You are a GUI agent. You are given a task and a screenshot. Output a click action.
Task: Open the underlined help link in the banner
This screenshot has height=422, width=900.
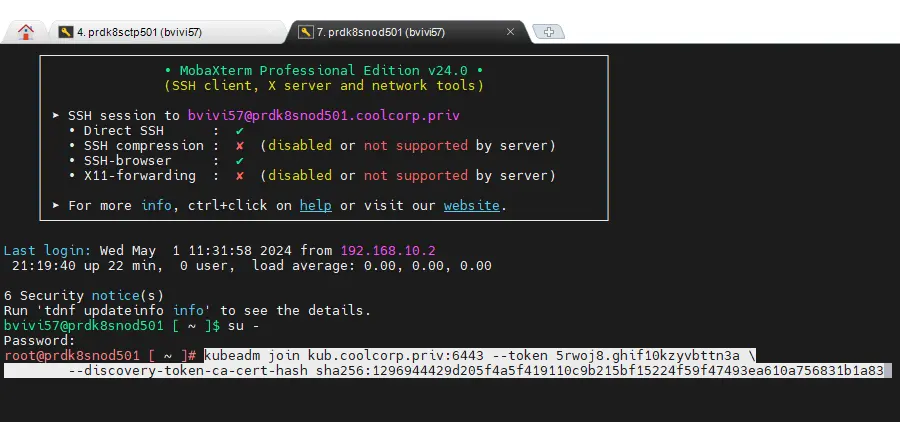click(315, 206)
